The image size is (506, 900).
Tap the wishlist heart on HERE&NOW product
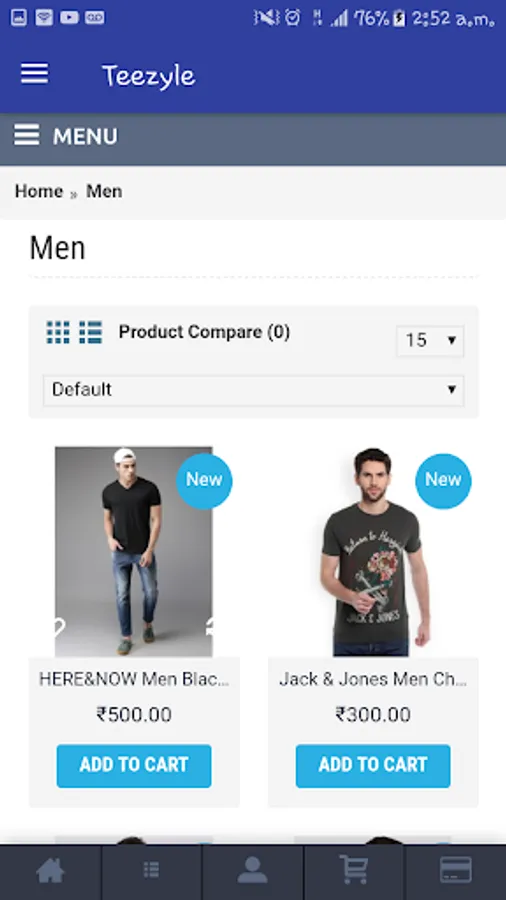click(59, 627)
